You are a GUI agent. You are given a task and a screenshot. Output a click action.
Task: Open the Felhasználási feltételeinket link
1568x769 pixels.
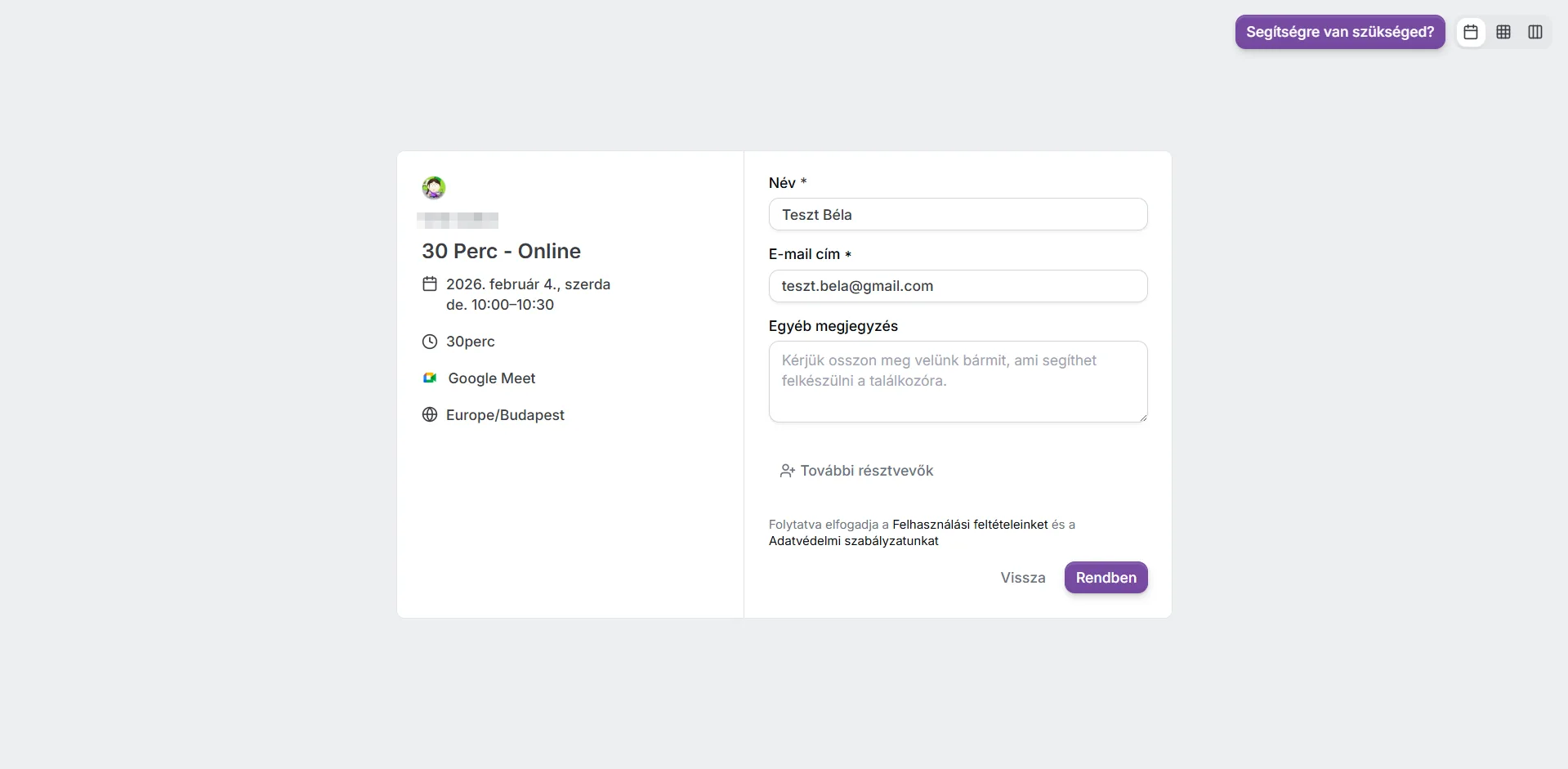(x=970, y=525)
